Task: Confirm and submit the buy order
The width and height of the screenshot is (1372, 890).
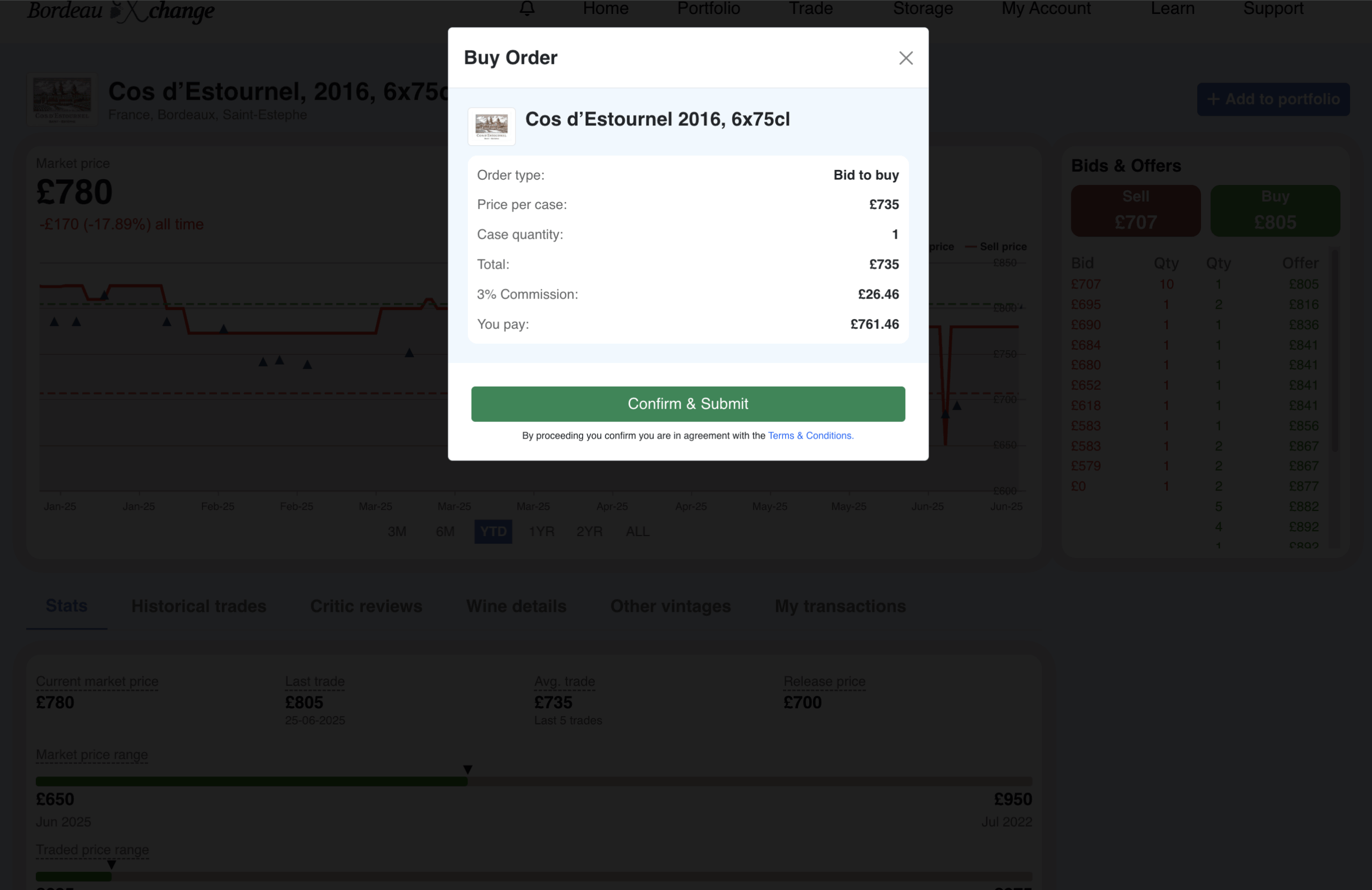Action: (x=688, y=404)
